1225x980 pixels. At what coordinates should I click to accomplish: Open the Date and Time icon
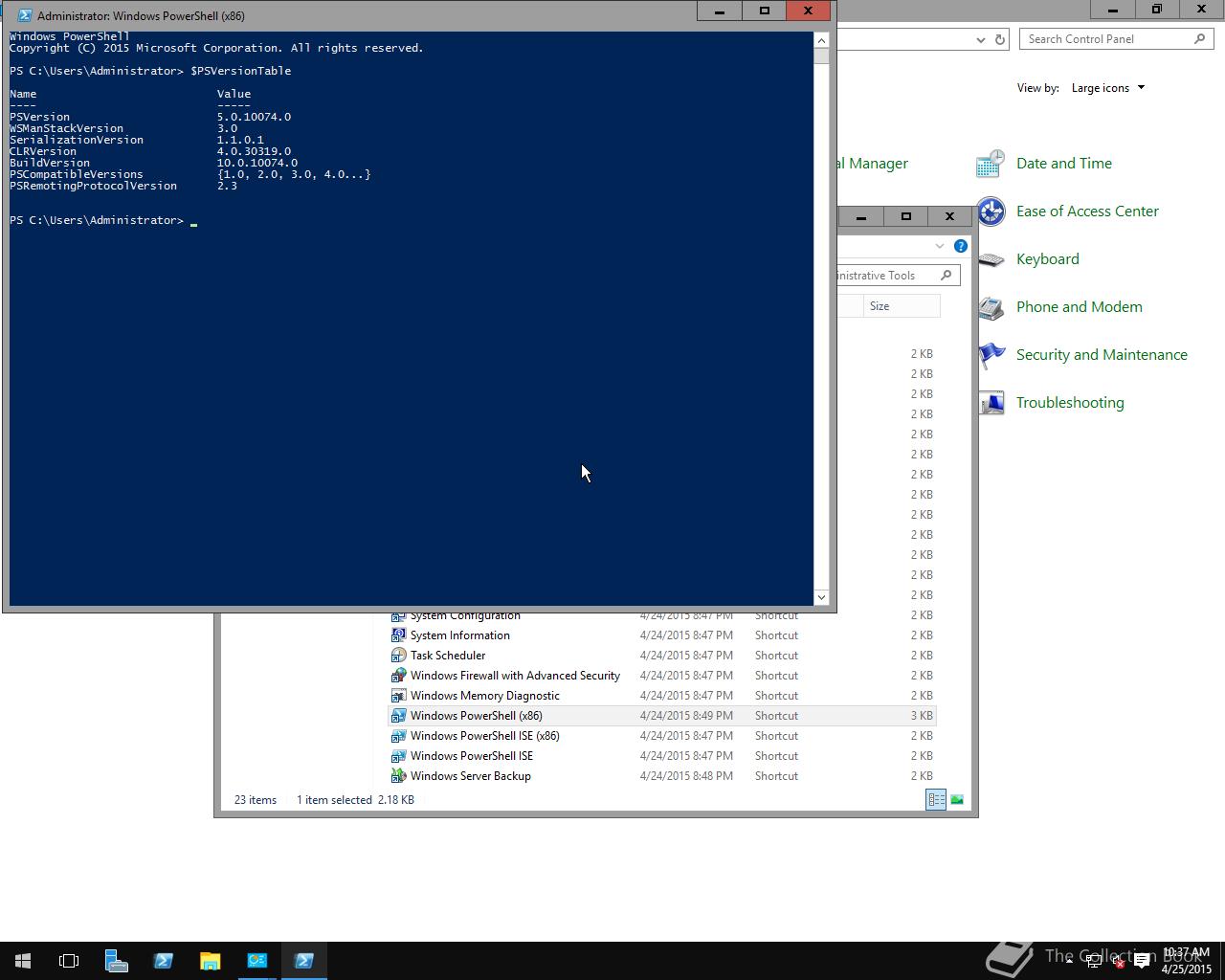(991, 164)
